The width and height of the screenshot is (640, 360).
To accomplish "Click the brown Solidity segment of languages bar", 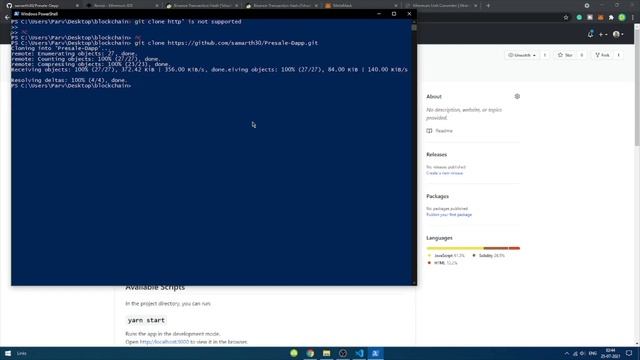I will pyautogui.click(x=496, y=248).
